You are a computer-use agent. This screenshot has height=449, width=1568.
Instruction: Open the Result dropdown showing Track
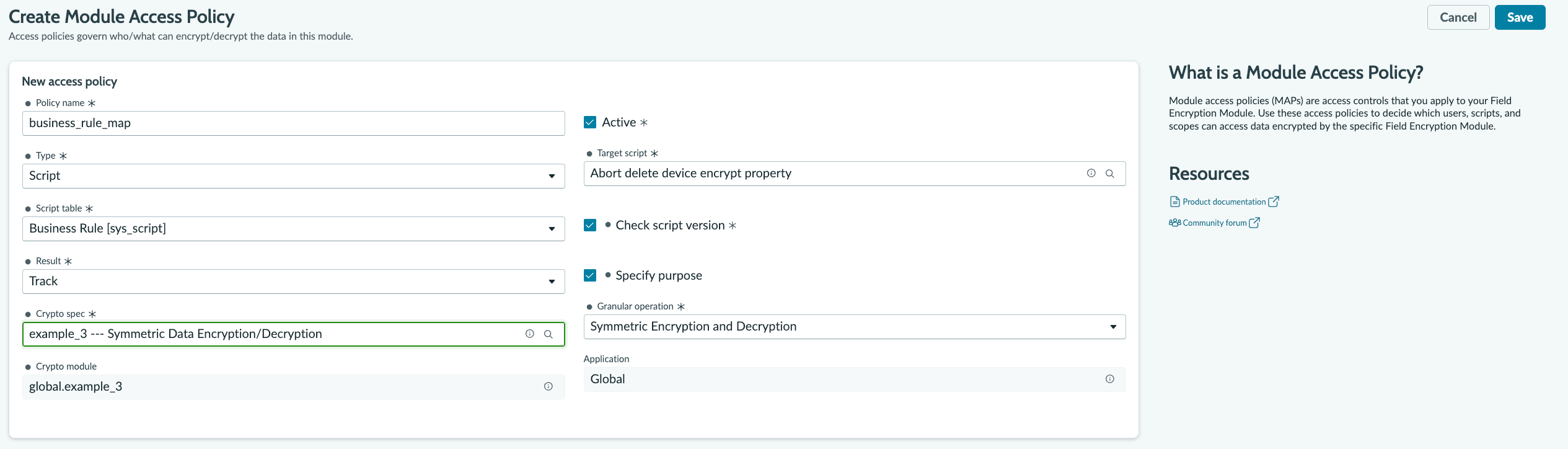pyautogui.click(x=294, y=282)
